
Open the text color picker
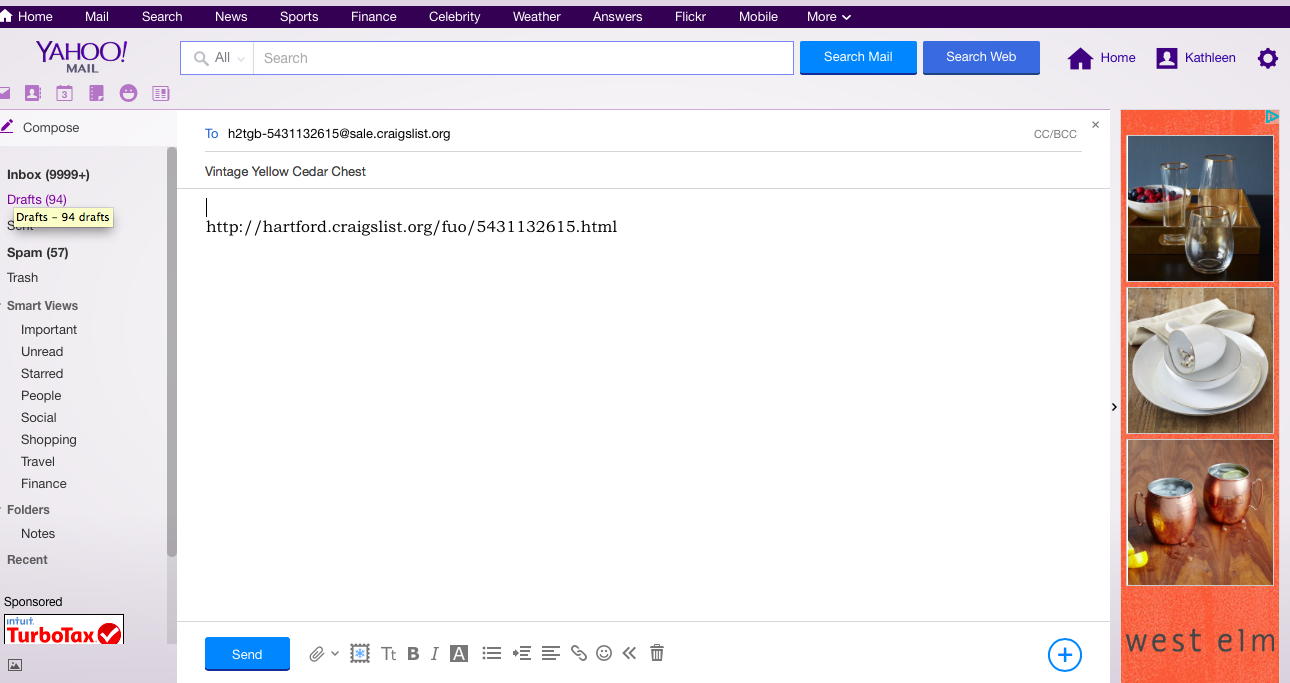point(459,654)
